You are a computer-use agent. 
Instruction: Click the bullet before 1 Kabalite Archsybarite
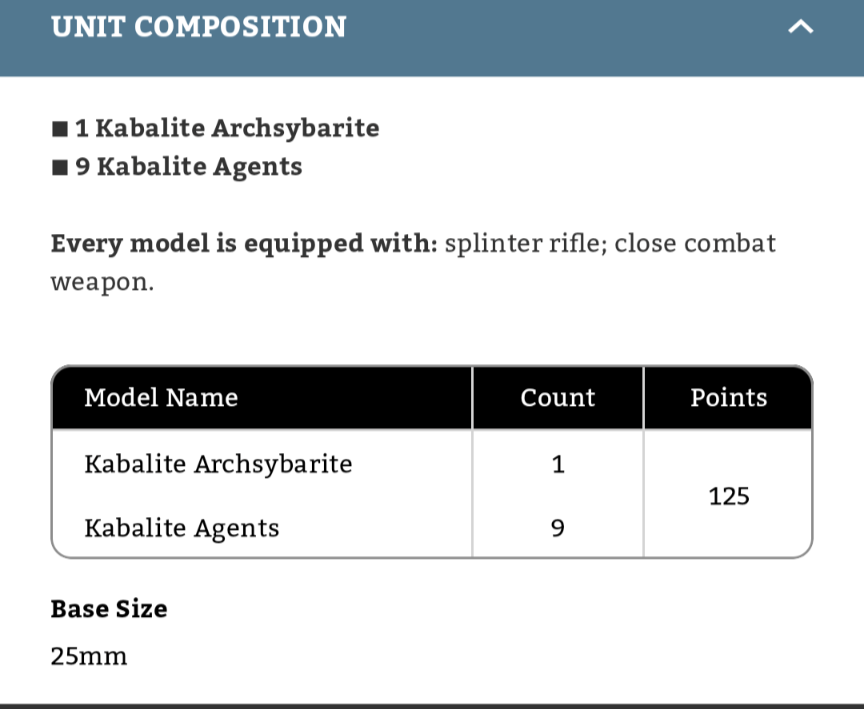point(60,129)
